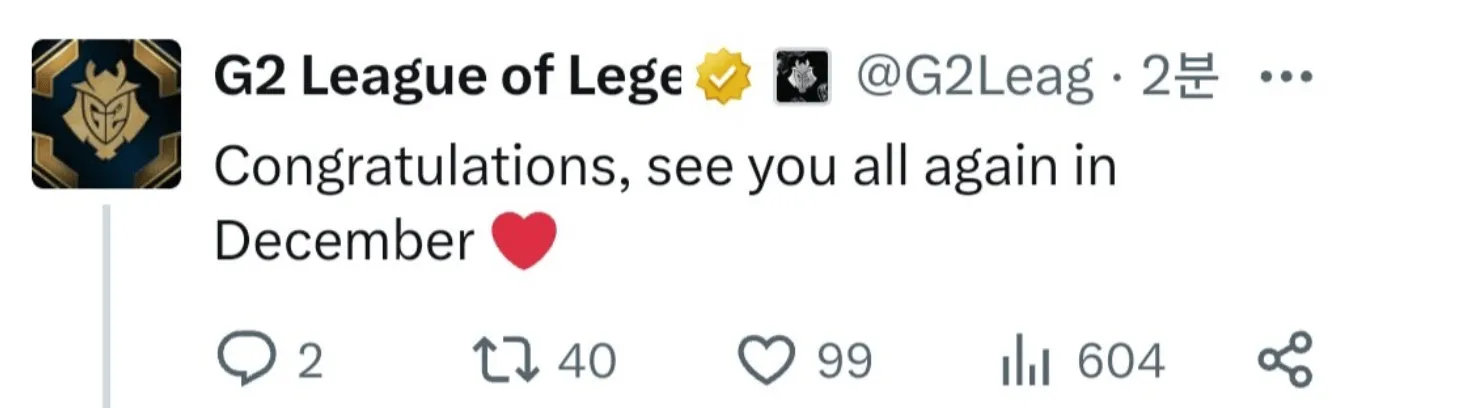Click the view count of 604

pos(1122,361)
